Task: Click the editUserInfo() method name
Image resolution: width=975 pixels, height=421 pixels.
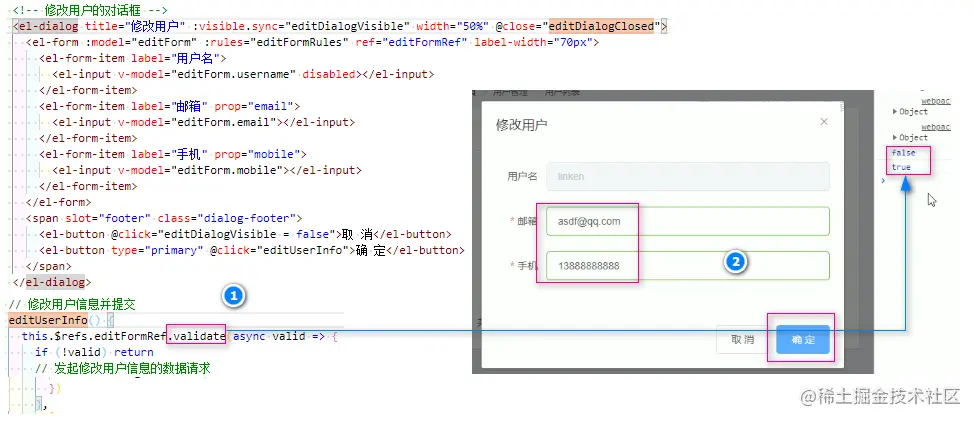Action: [x=47, y=320]
